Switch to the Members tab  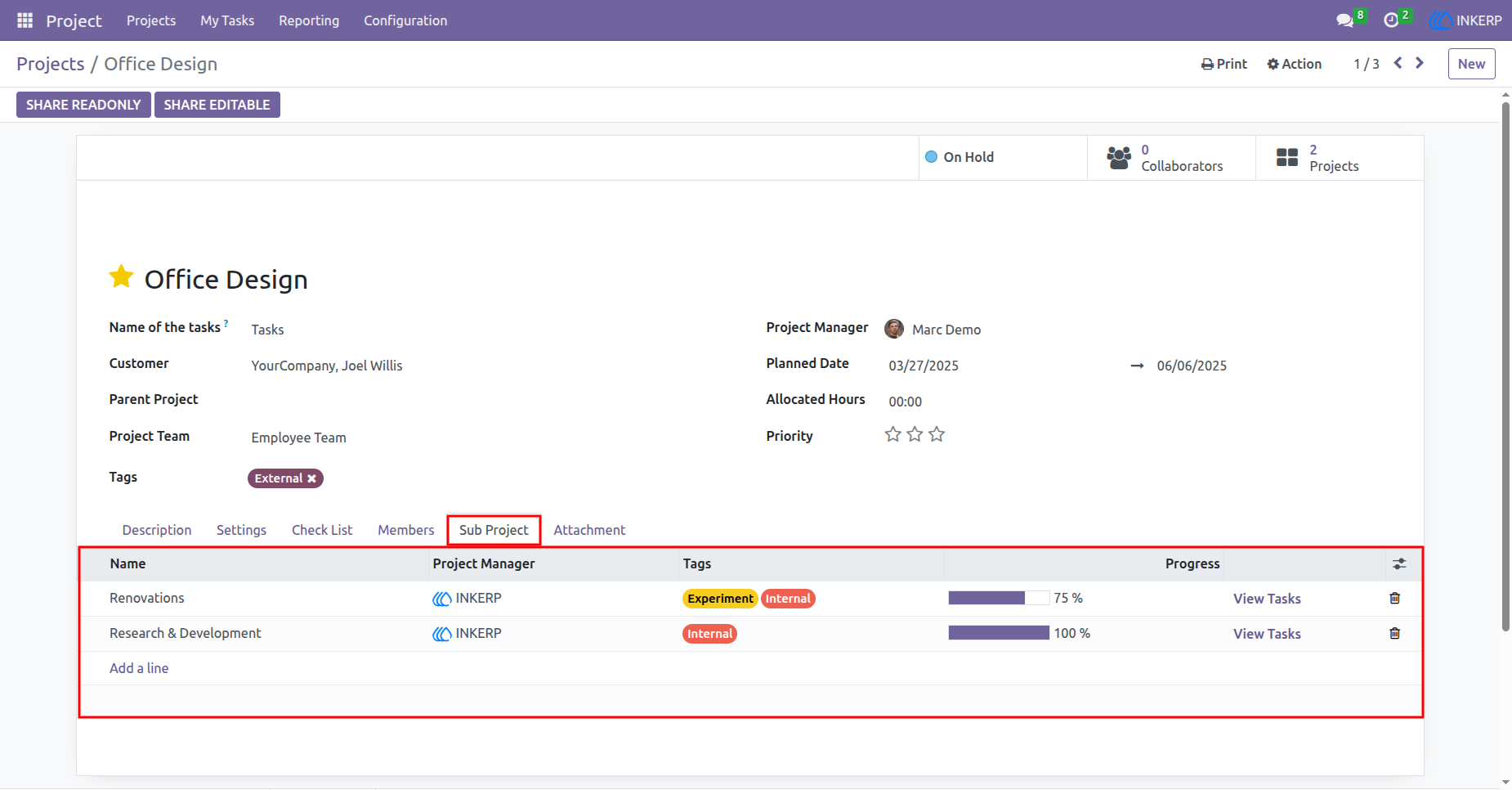coord(406,530)
